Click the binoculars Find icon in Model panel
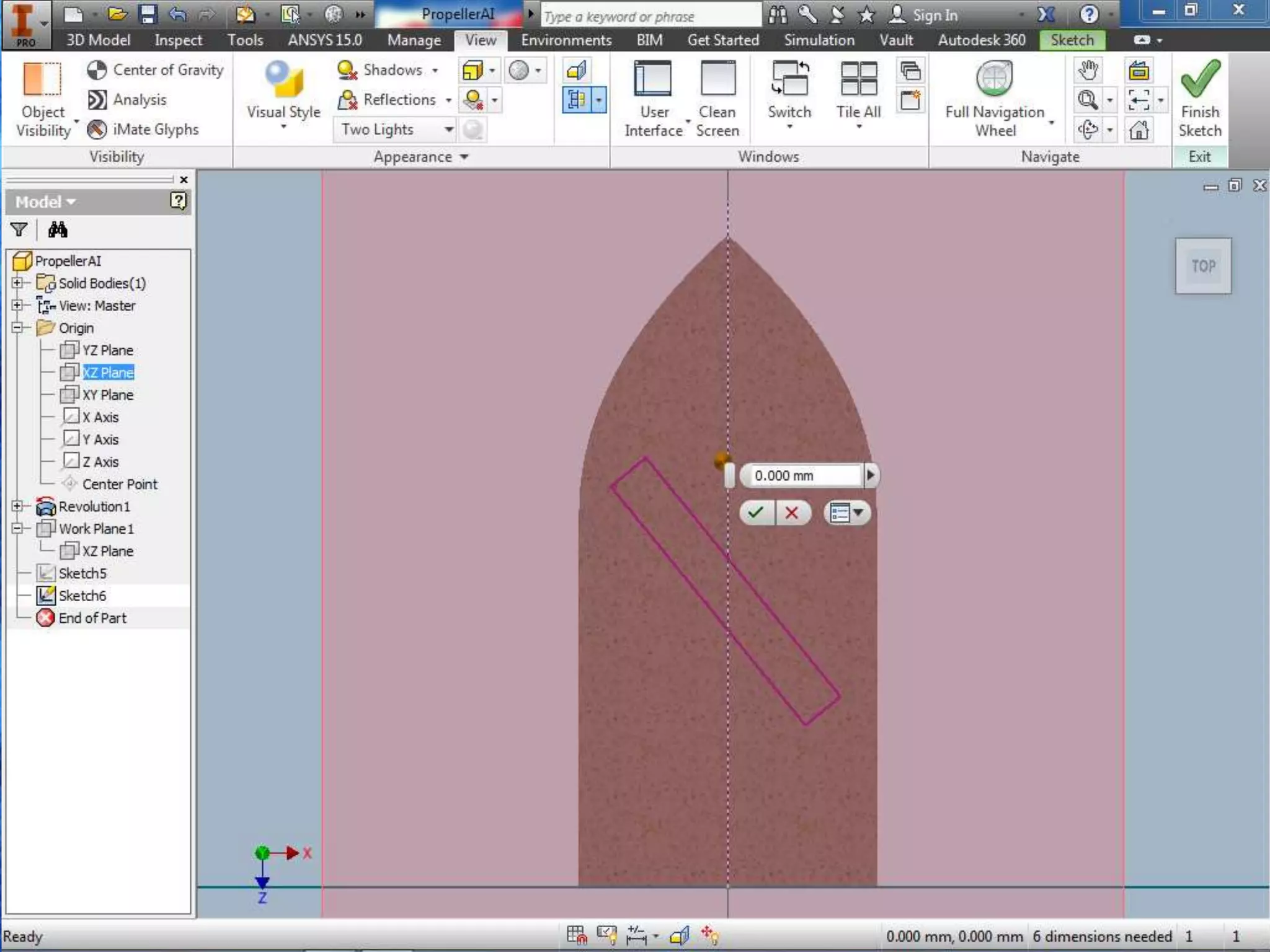Screen dimensions: 1270x952 click(x=58, y=230)
